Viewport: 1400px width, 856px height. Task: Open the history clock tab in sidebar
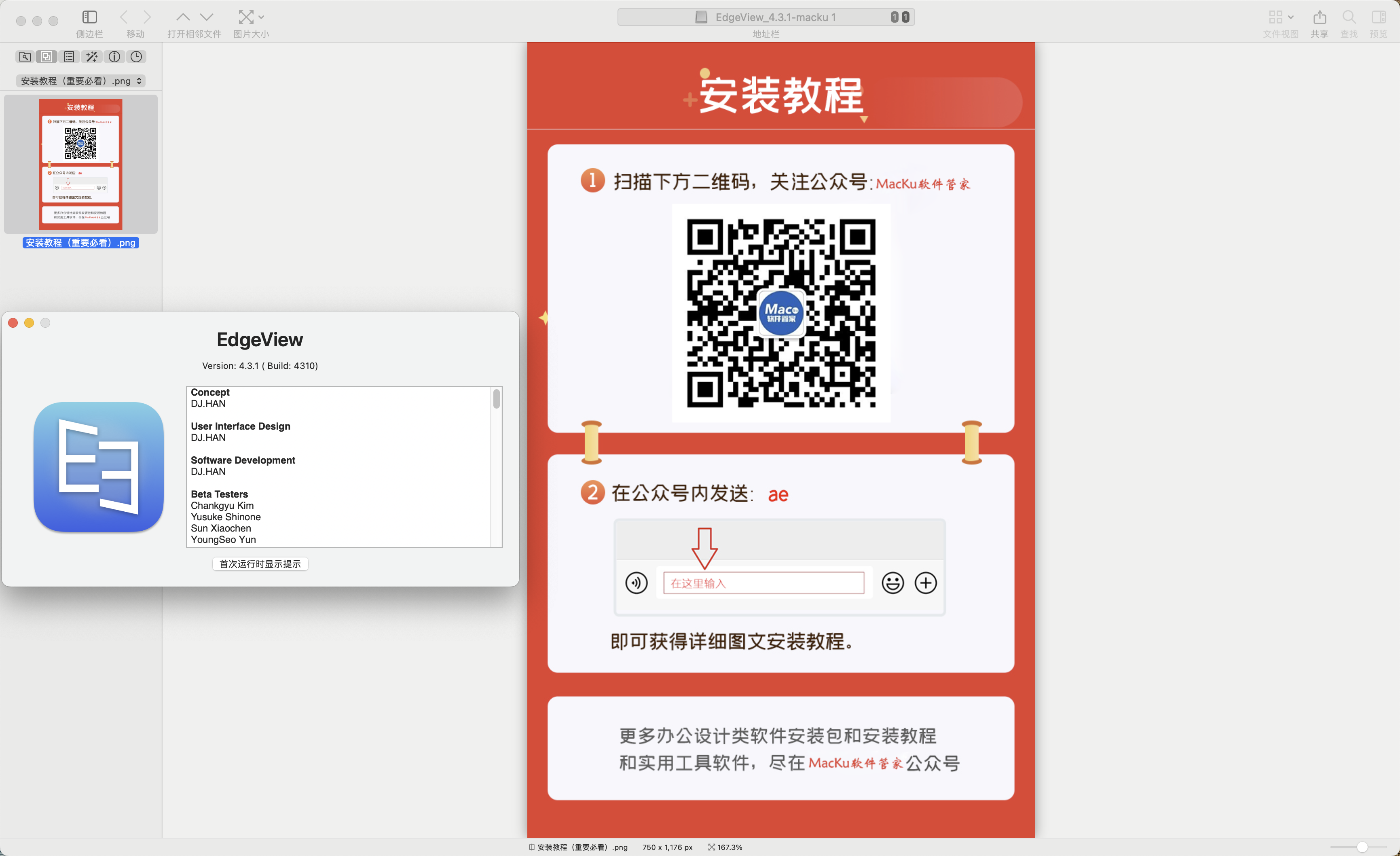[x=136, y=56]
